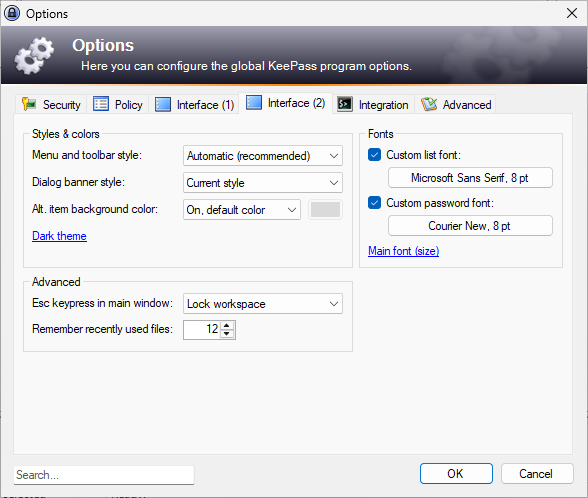This screenshot has width=588, height=498.
Task: Expand the Dialog banner style dropdown
Action: click(262, 183)
